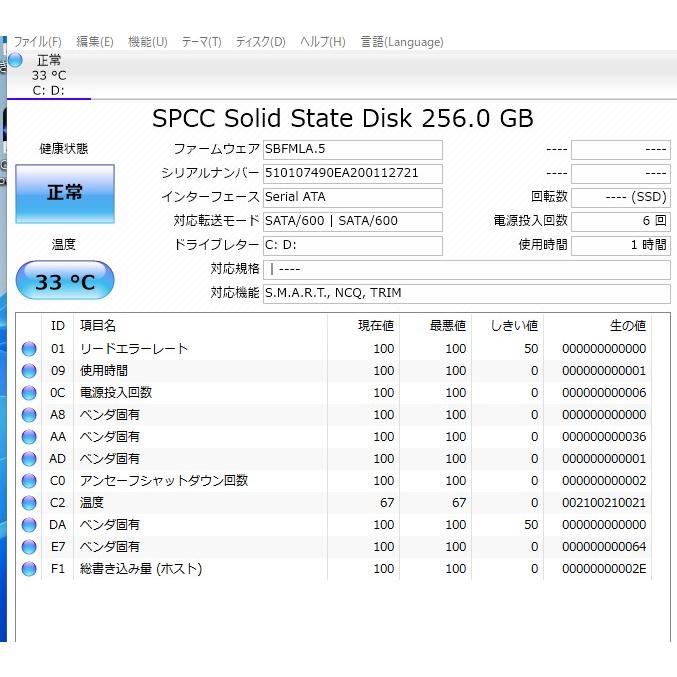Click the 項目名 column header
The image size is (677, 677).
[x=201, y=326]
